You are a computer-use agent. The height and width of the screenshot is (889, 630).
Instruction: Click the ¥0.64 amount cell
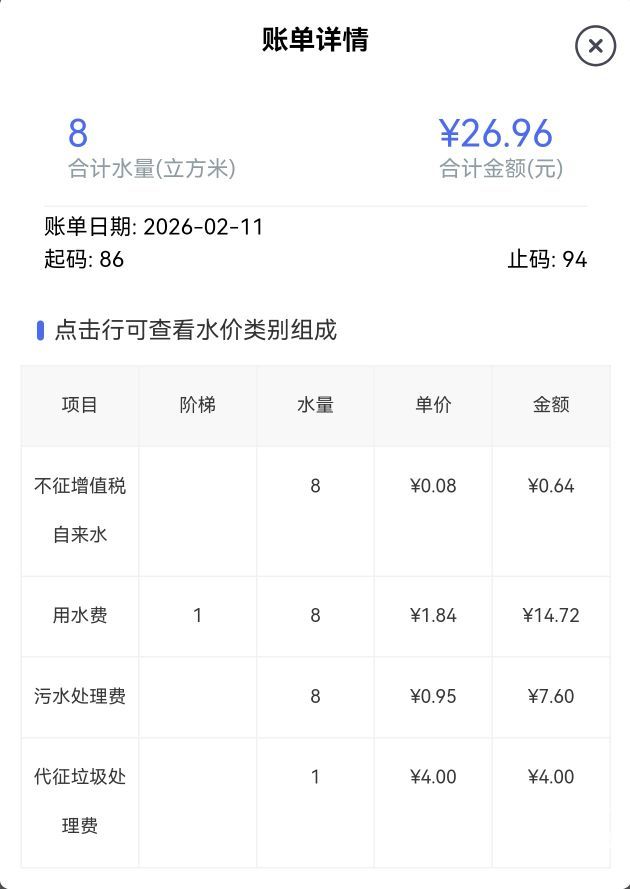click(x=551, y=487)
